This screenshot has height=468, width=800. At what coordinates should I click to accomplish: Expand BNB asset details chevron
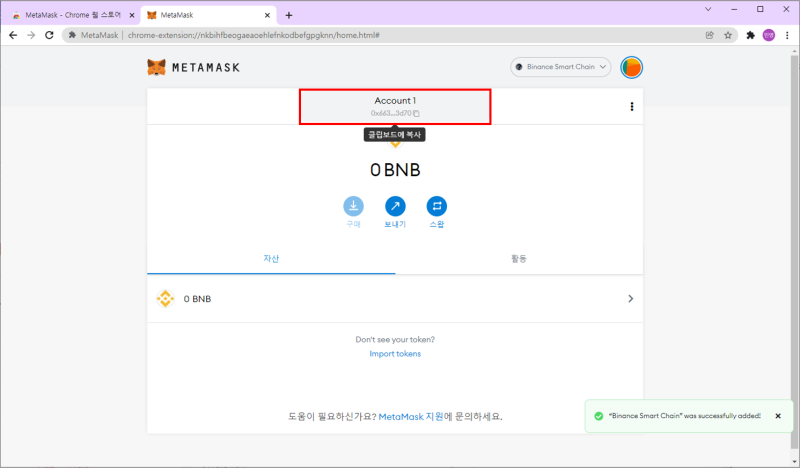tap(631, 299)
